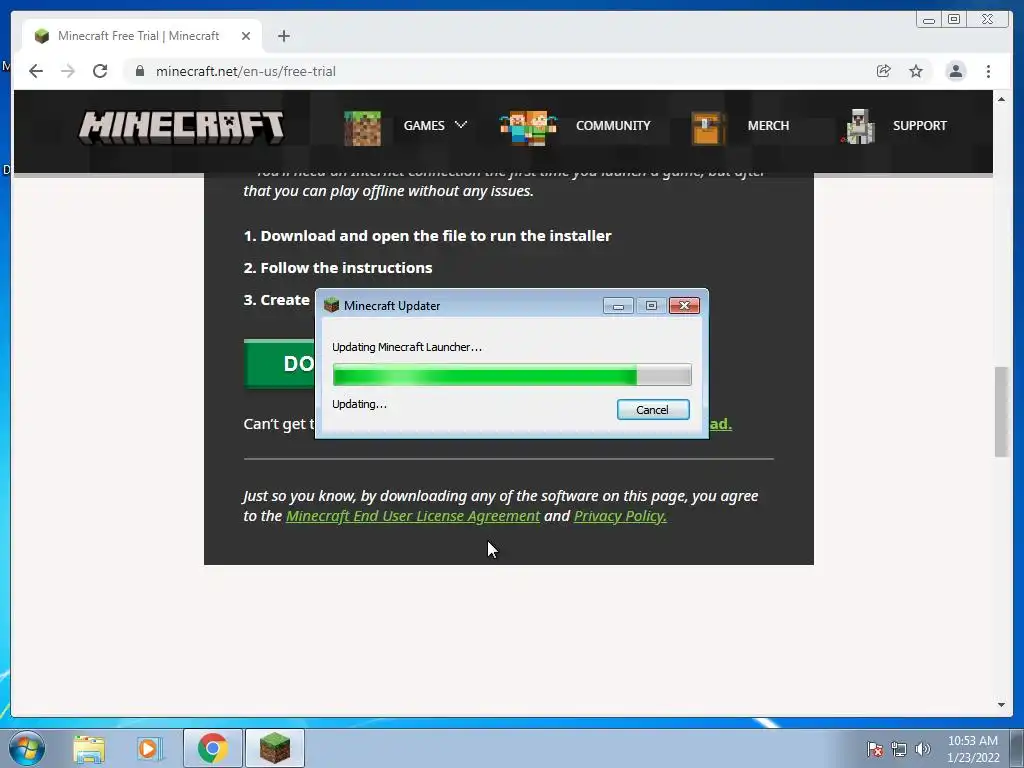Image resolution: width=1024 pixels, height=768 pixels.
Task: Click the volume speaker tray icon
Action: (x=923, y=749)
